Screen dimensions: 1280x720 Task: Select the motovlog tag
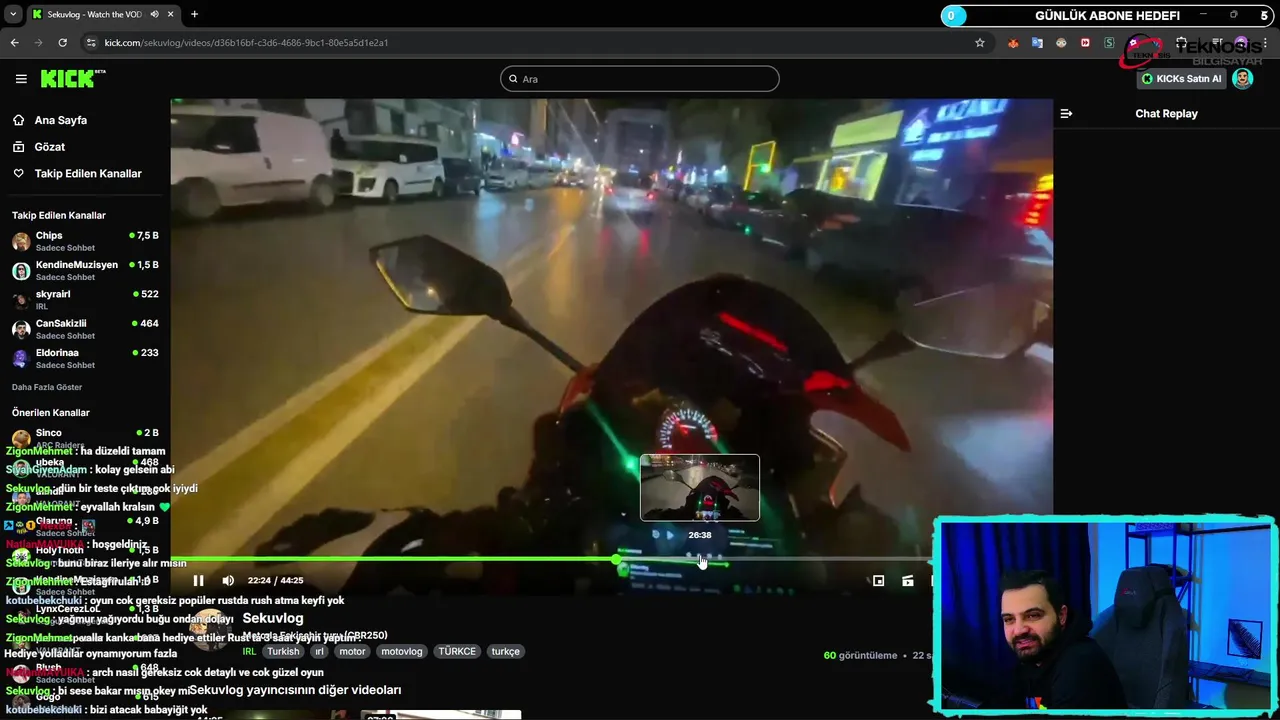[402, 651]
